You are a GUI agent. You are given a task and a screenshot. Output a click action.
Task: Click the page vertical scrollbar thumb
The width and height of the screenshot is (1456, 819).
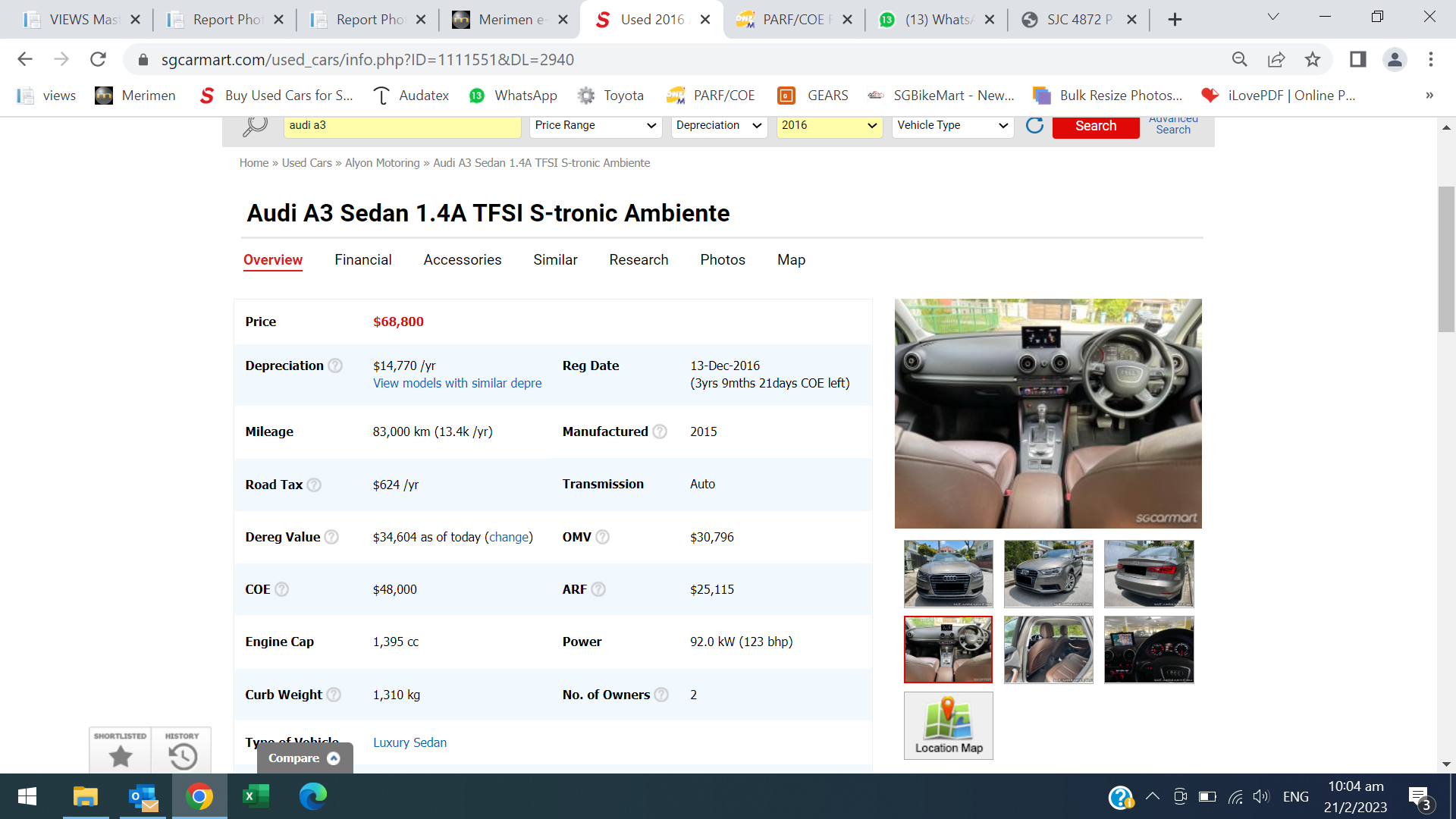[1446, 258]
